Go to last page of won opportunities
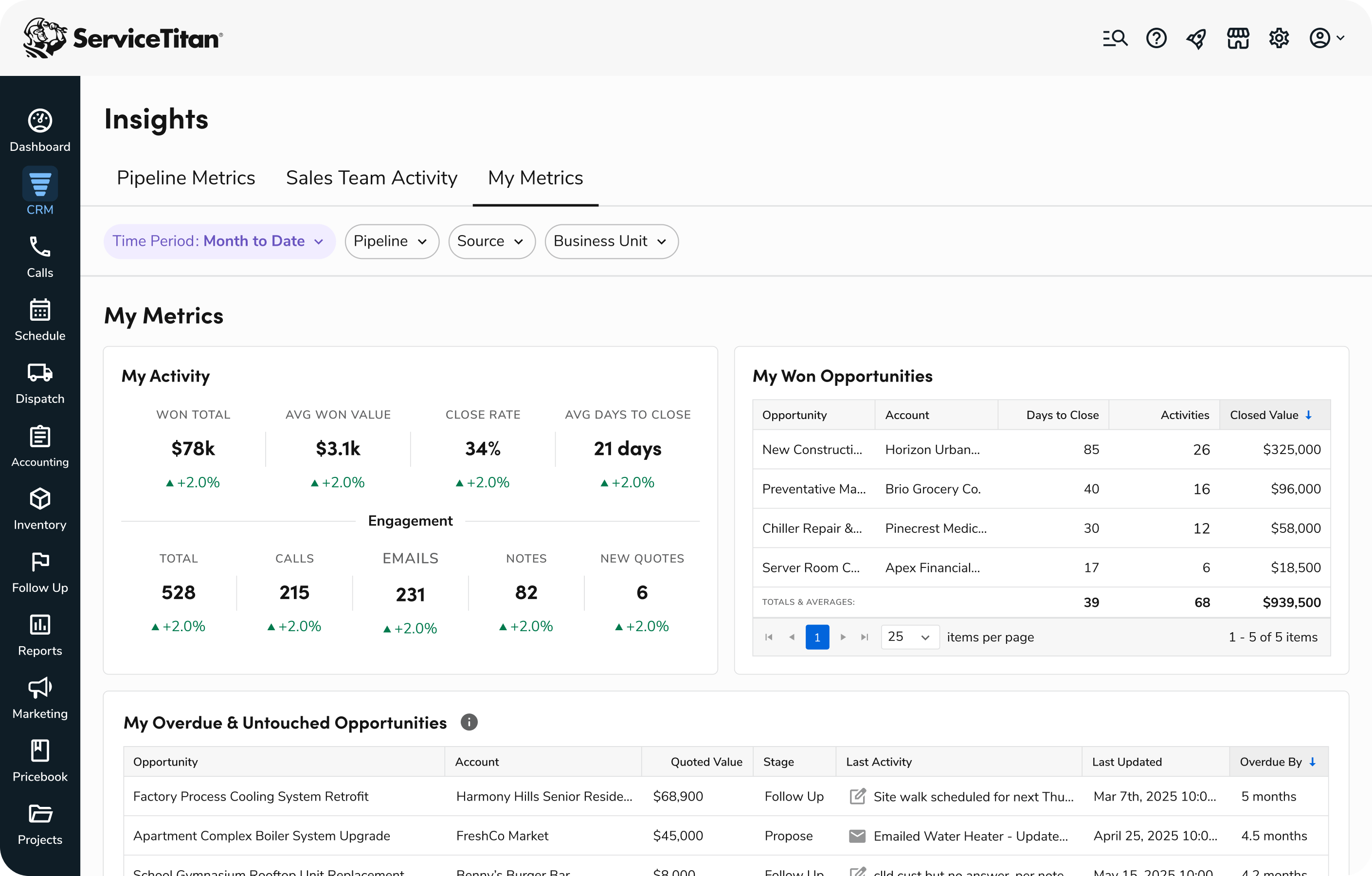The height and width of the screenshot is (876, 1372). (x=865, y=637)
